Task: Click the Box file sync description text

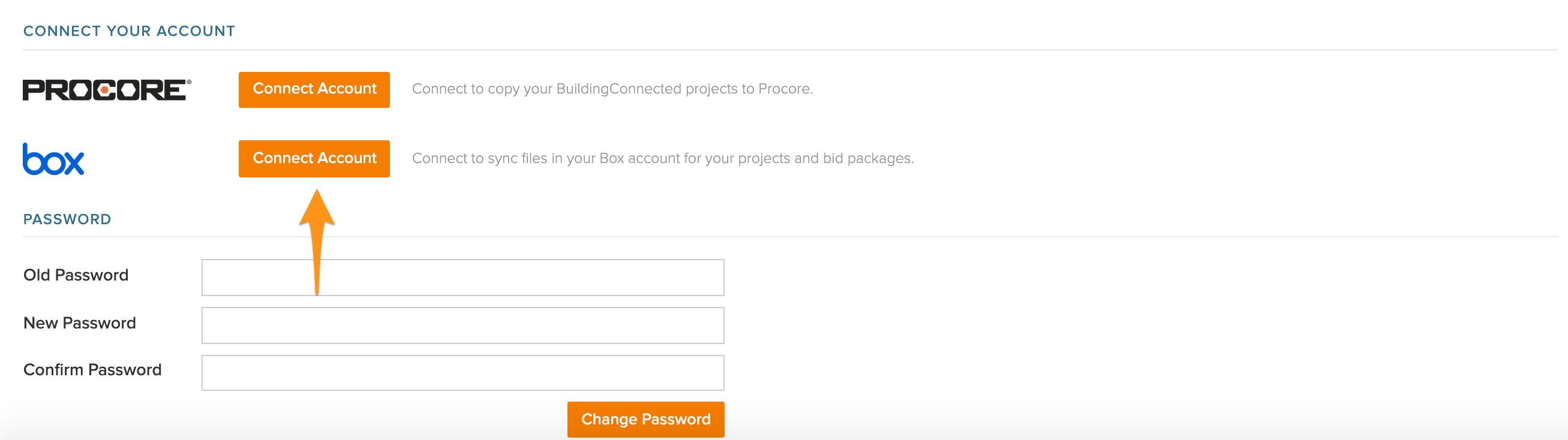Action: tap(662, 158)
